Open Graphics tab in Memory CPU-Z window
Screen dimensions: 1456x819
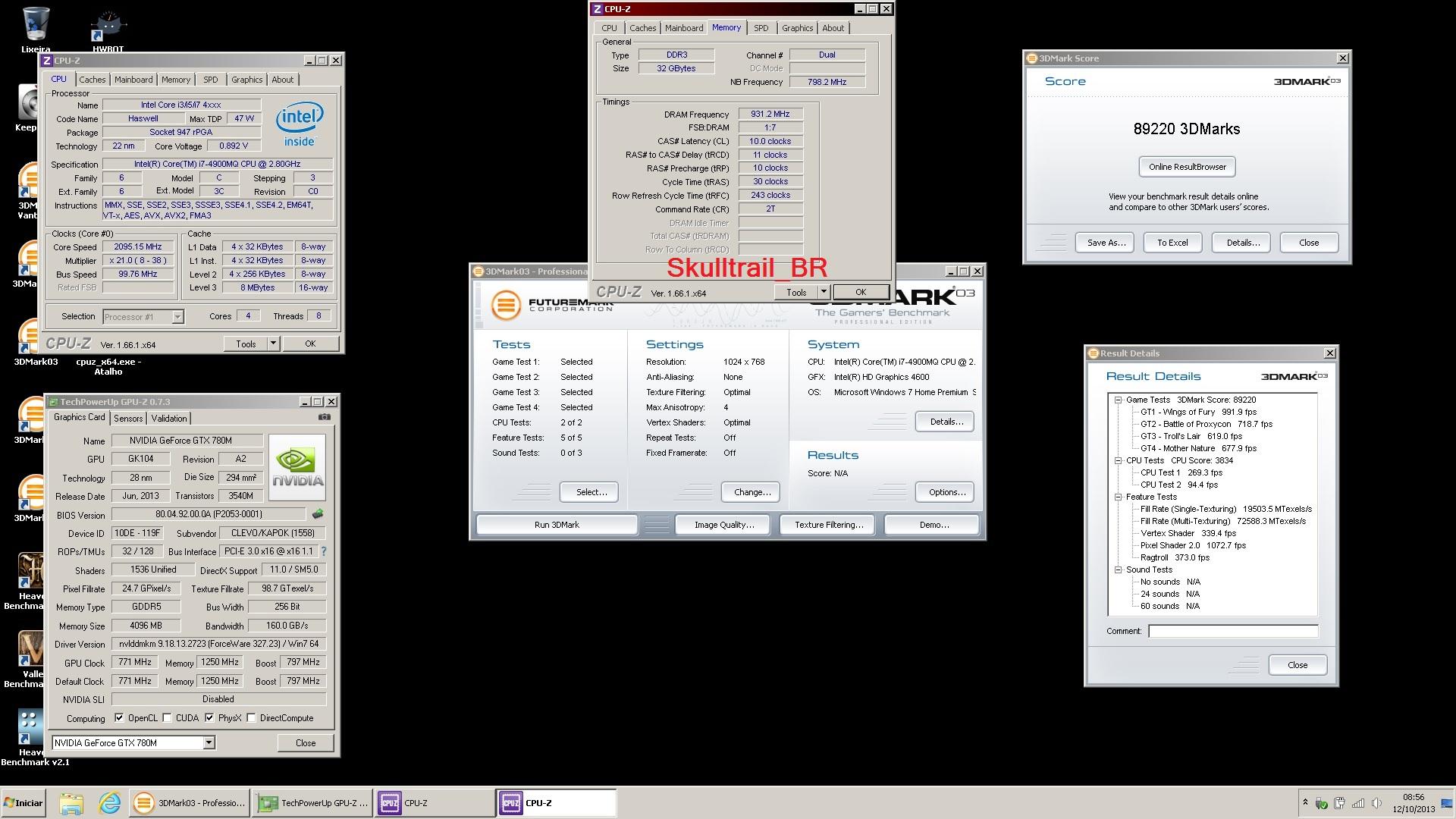[798, 28]
